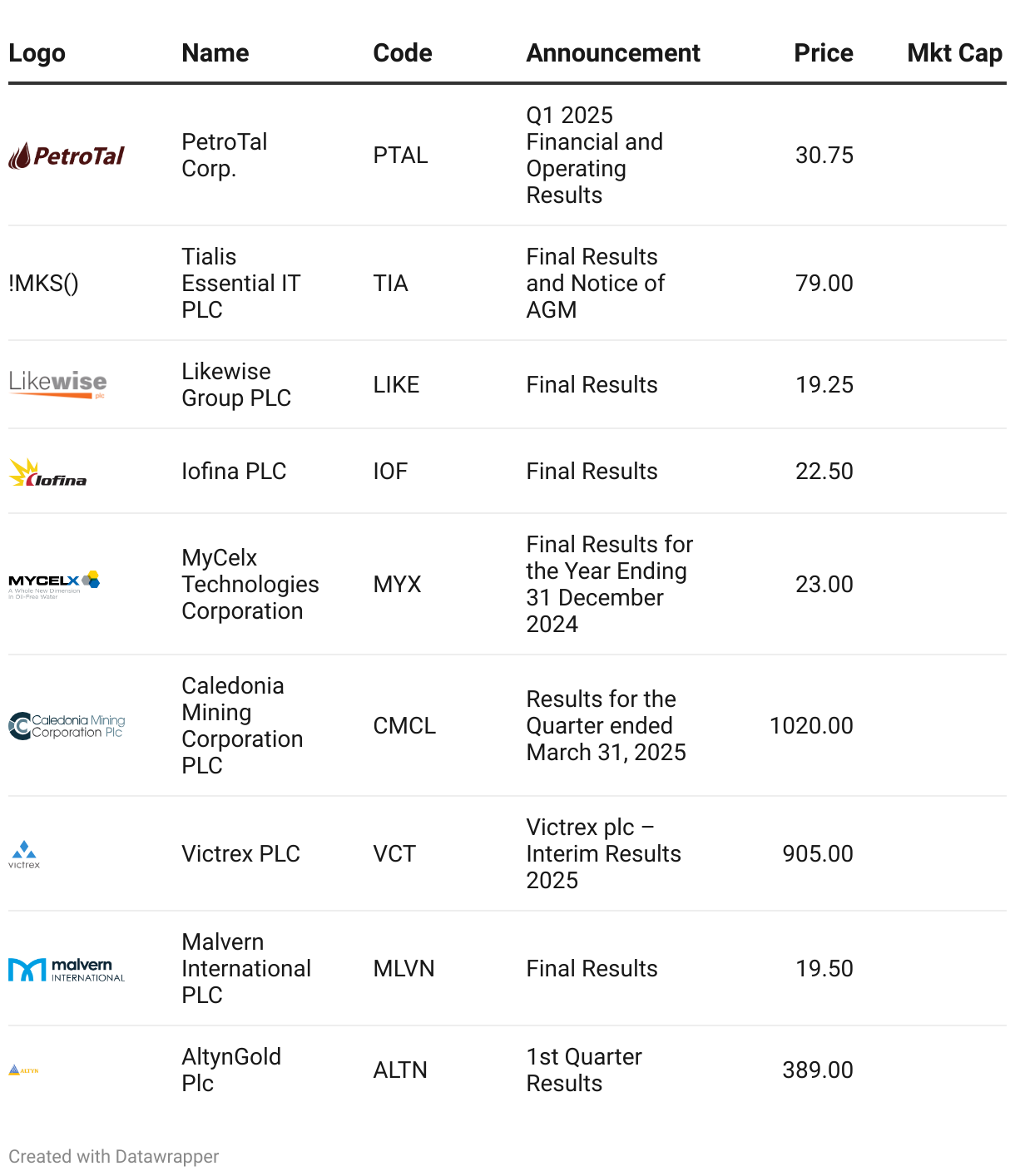Viewport: 1015px width, 1176px height.
Task: Sort by the Mkt Cap column header
Action: [x=954, y=53]
